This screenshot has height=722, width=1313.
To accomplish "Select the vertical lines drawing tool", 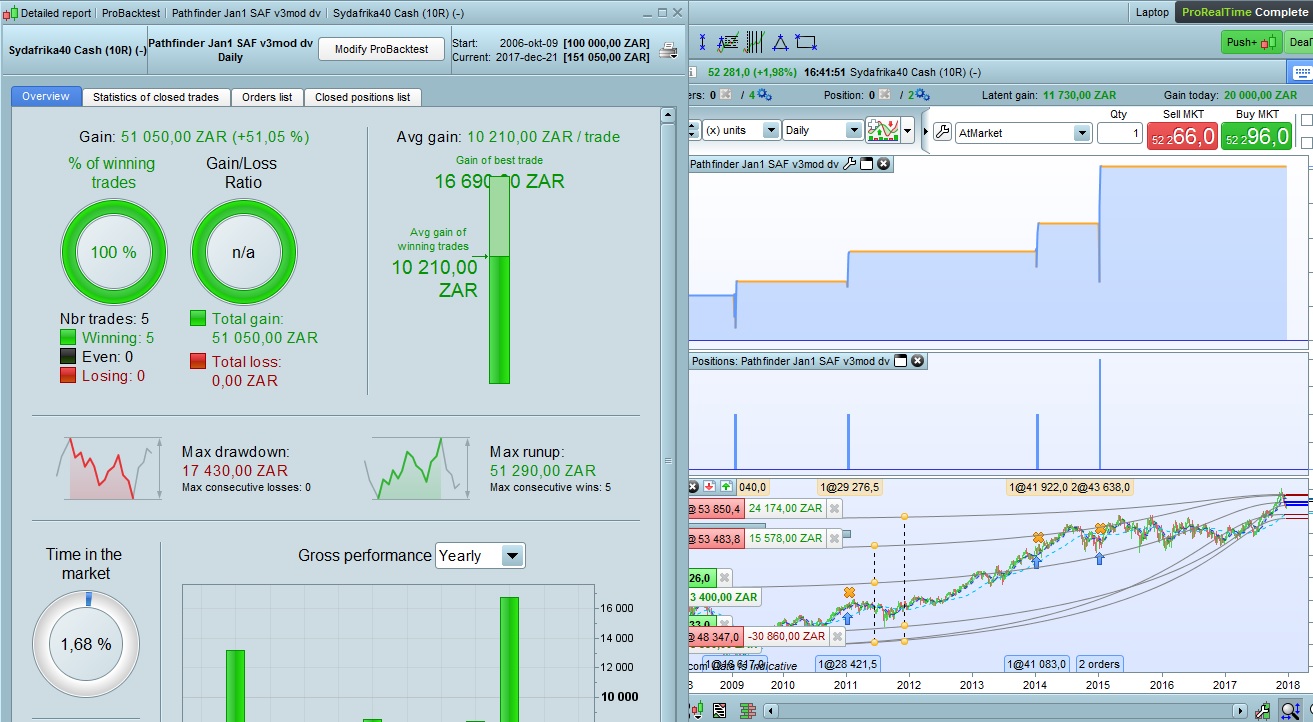I will (753, 43).
